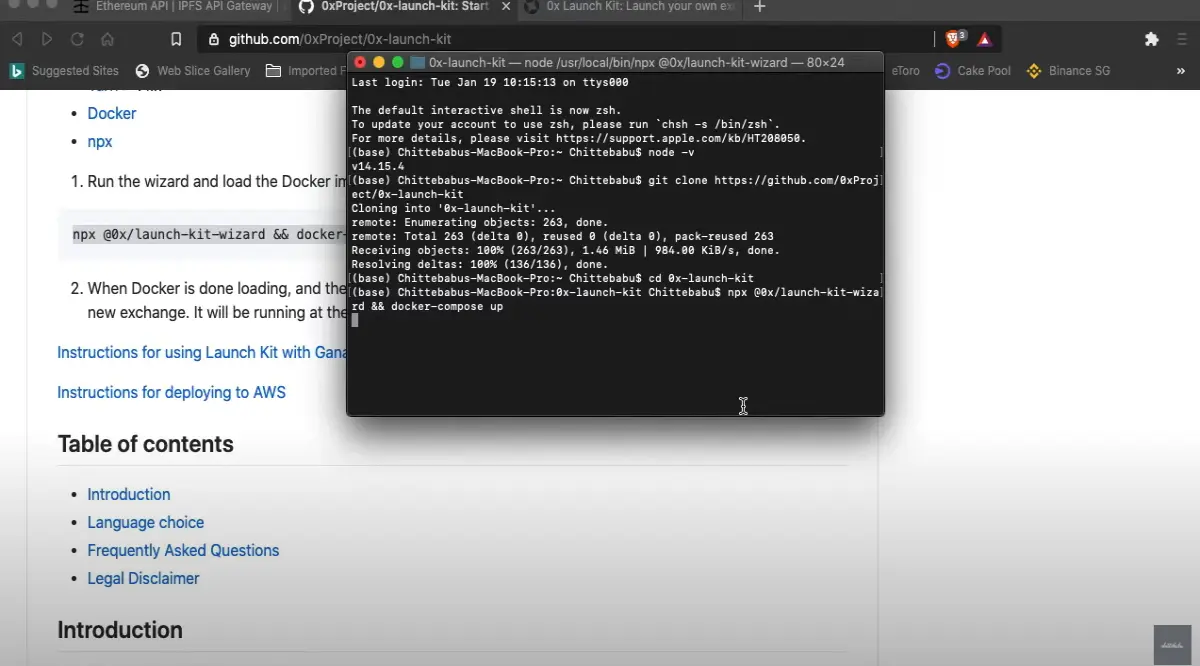Click the padlock icon in the address bar
The width and height of the screenshot is (1200, 666).
(x=214, y=40)
